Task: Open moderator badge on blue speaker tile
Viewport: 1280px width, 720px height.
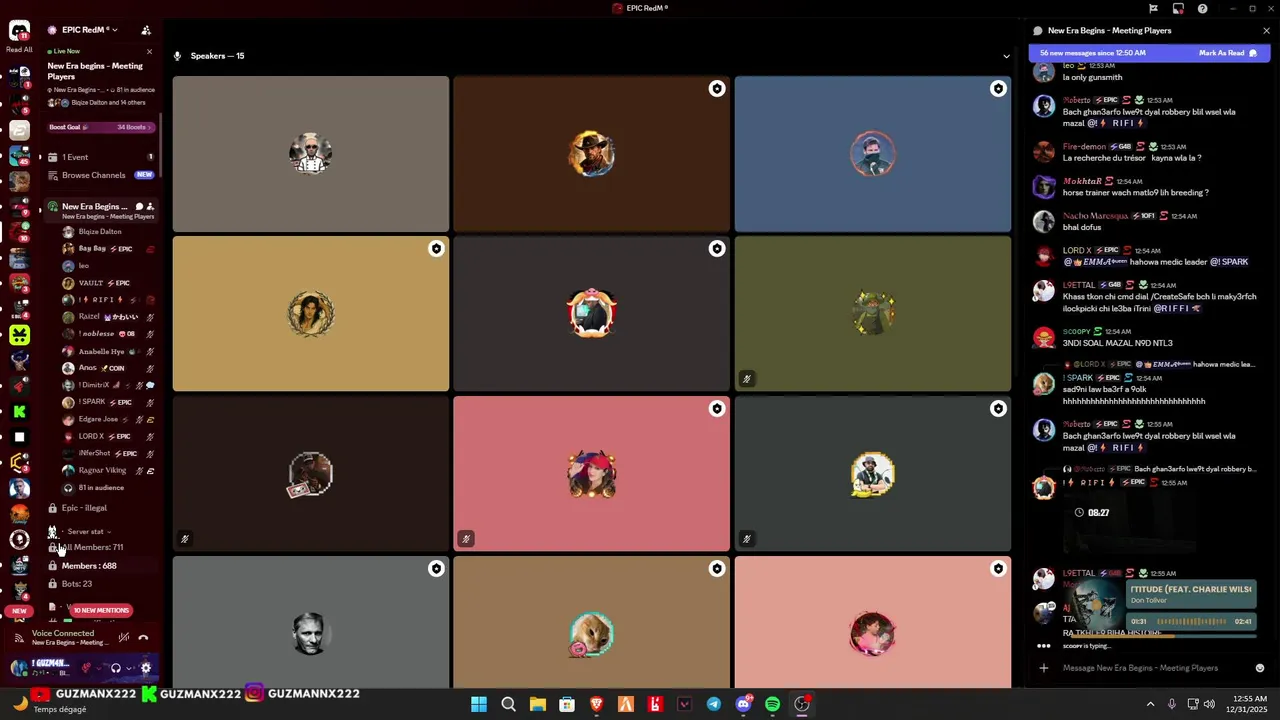Action: pos(998,89)
